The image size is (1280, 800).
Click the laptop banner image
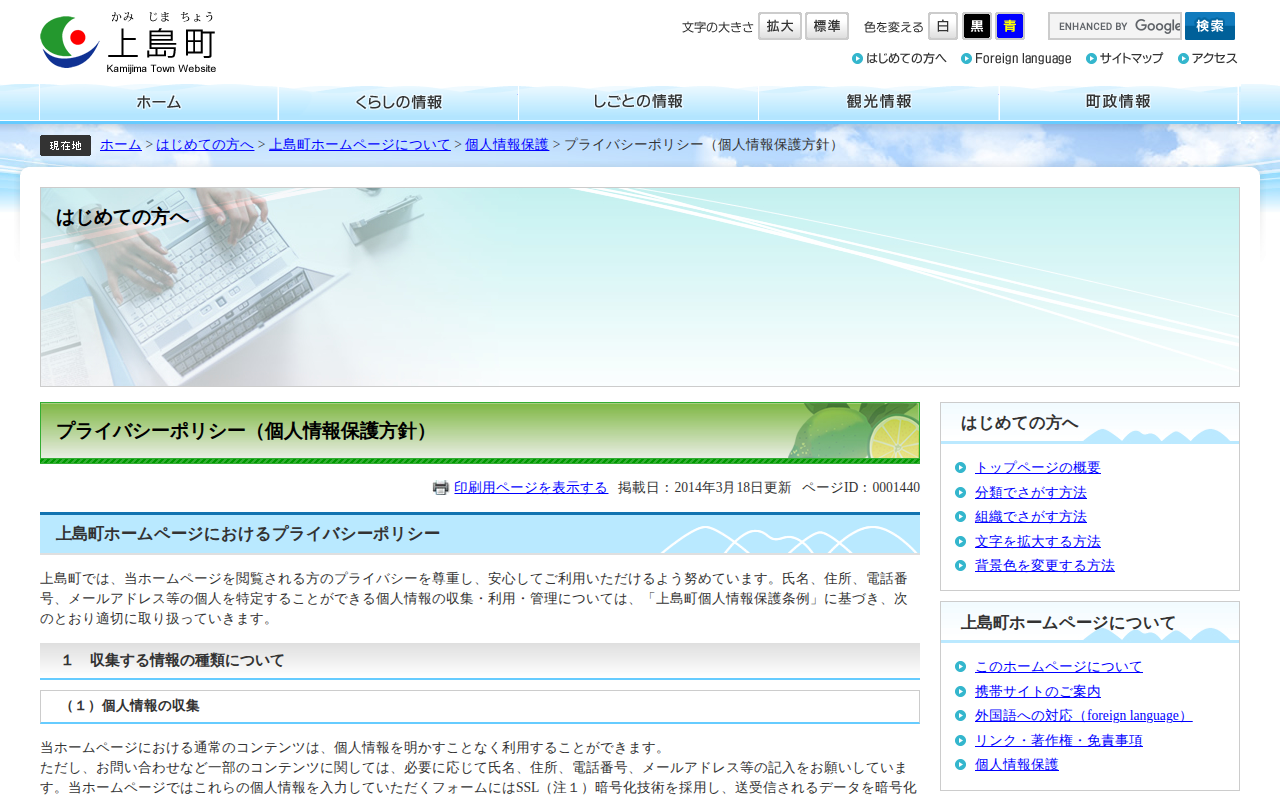pyautogui.click(x=640, y=287)
